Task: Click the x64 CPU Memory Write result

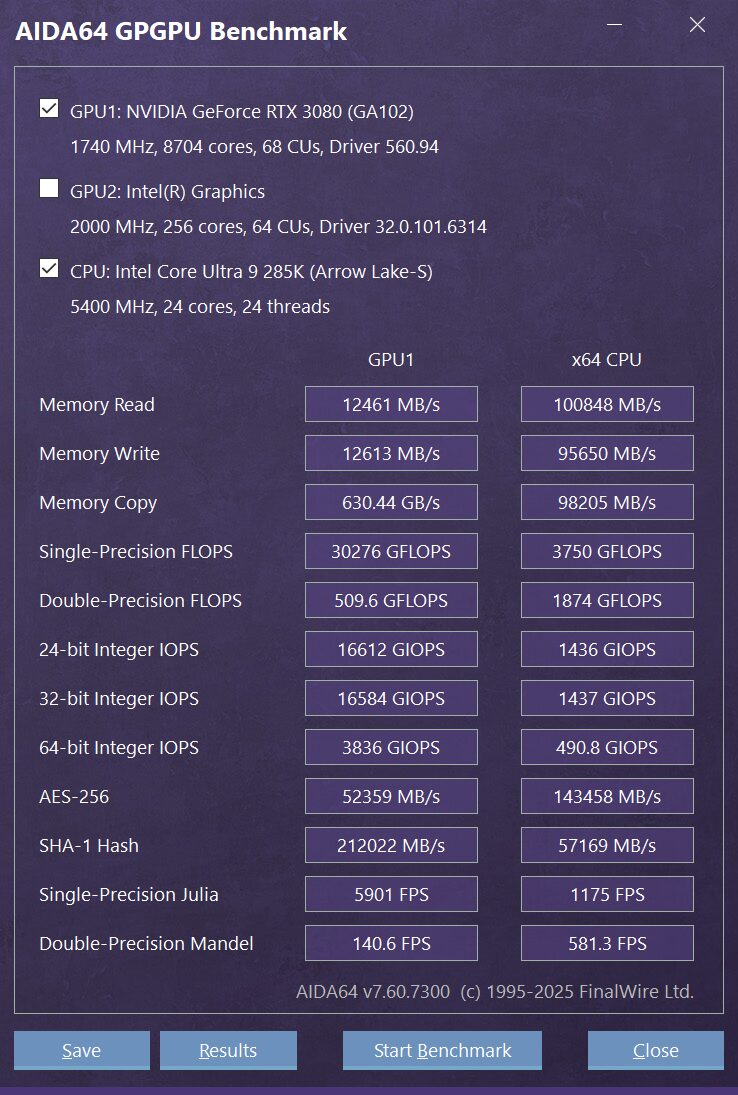Action: (x=607, y=453)
